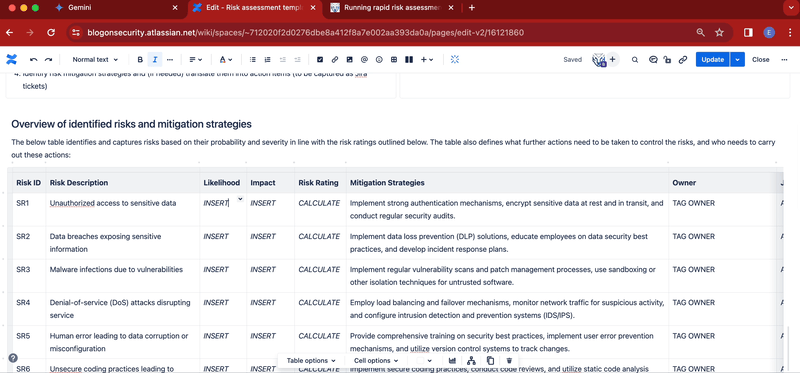The height and width of the screenshot is (373, 800).
Task: Copy the table
Action: point(490,361)
